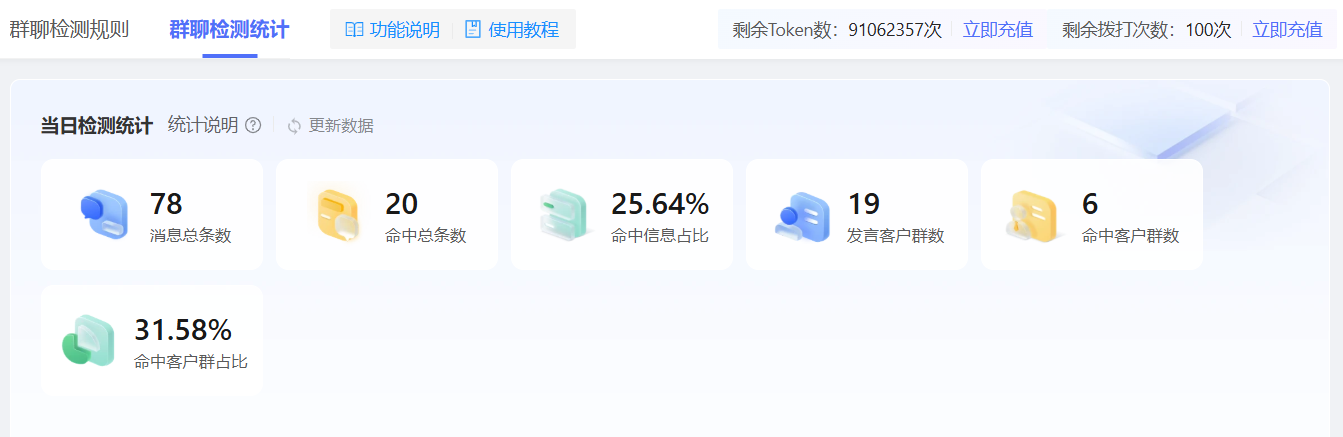
Task: Click the 消息总条数 chat bubble icon
Action: [x=103, y=214]
